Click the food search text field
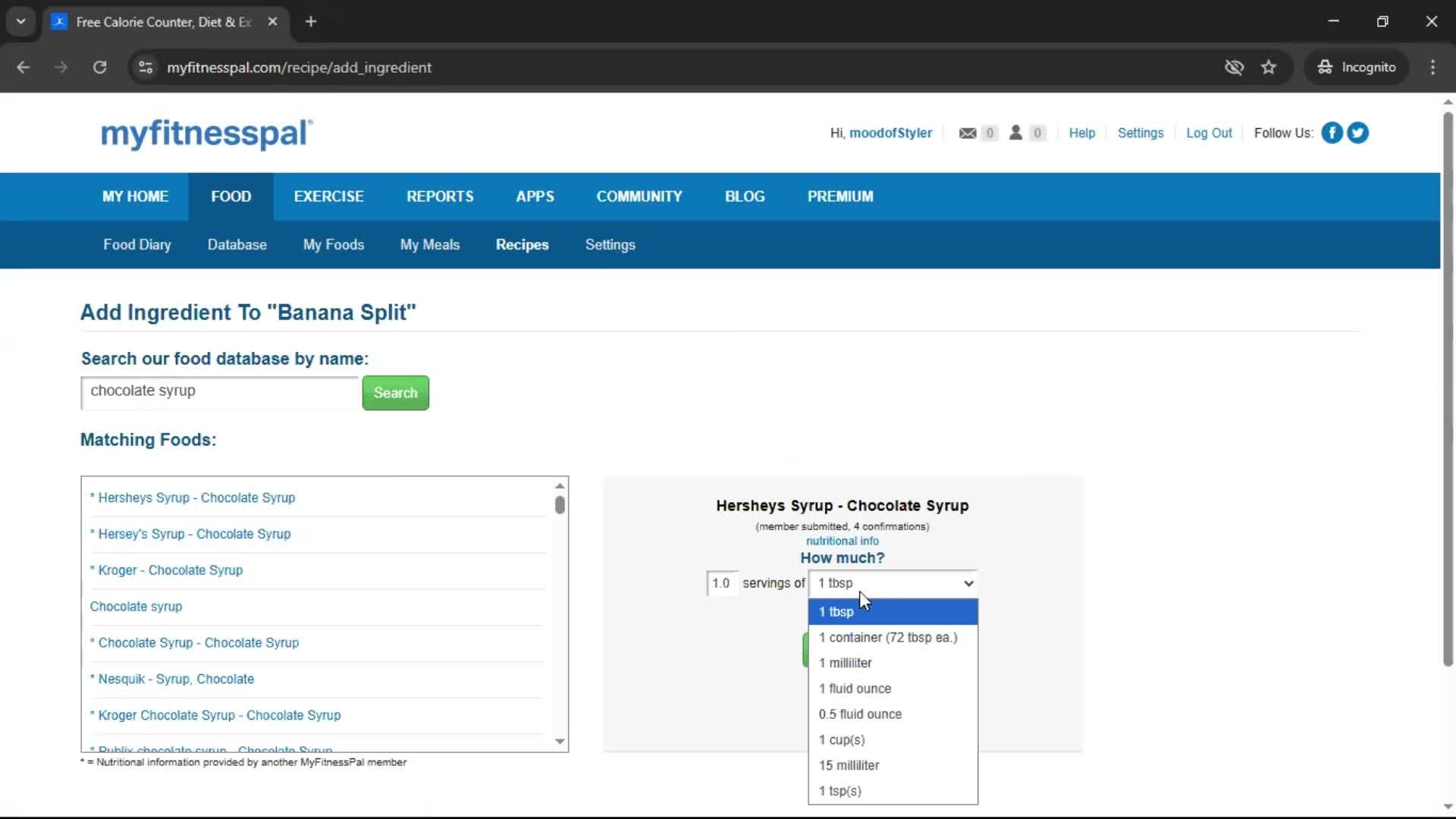The width and height of the screenshot is (1456, 819). (x=219, y=392)
